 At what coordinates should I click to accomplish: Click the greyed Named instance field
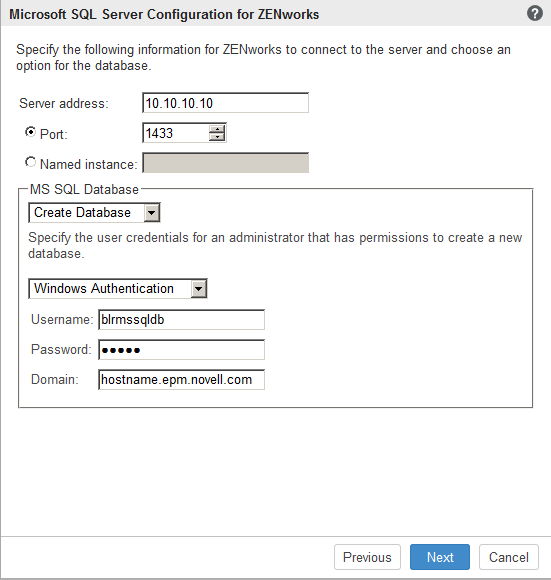click(x=225, y=163)
